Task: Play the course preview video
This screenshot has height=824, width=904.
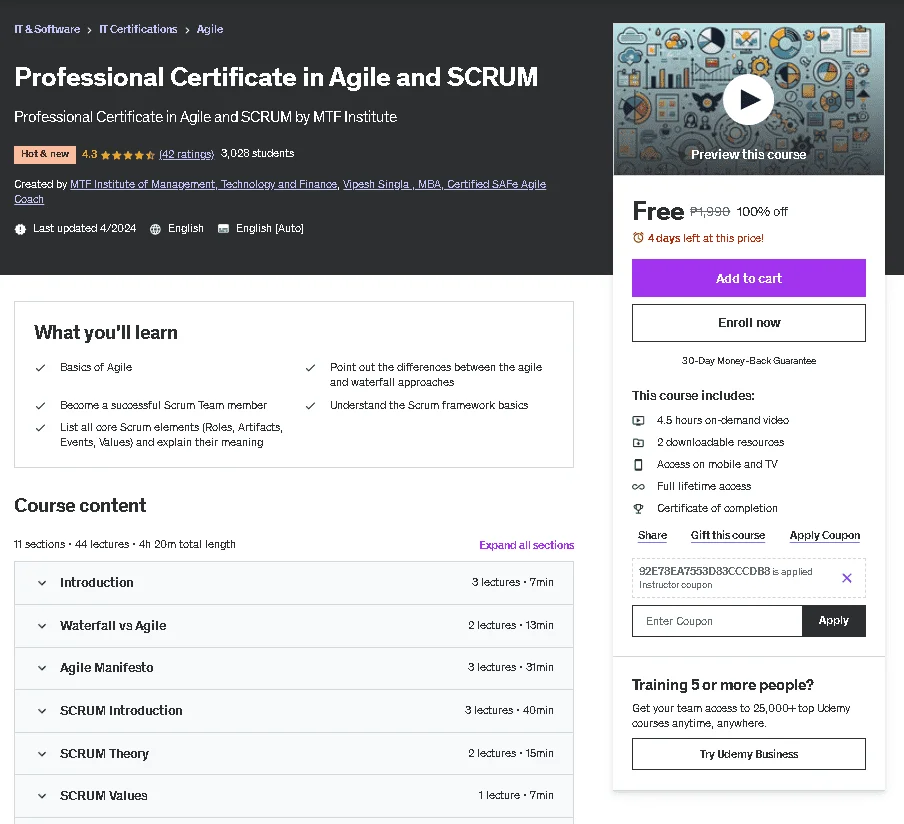Action: (x=748, y=99)
